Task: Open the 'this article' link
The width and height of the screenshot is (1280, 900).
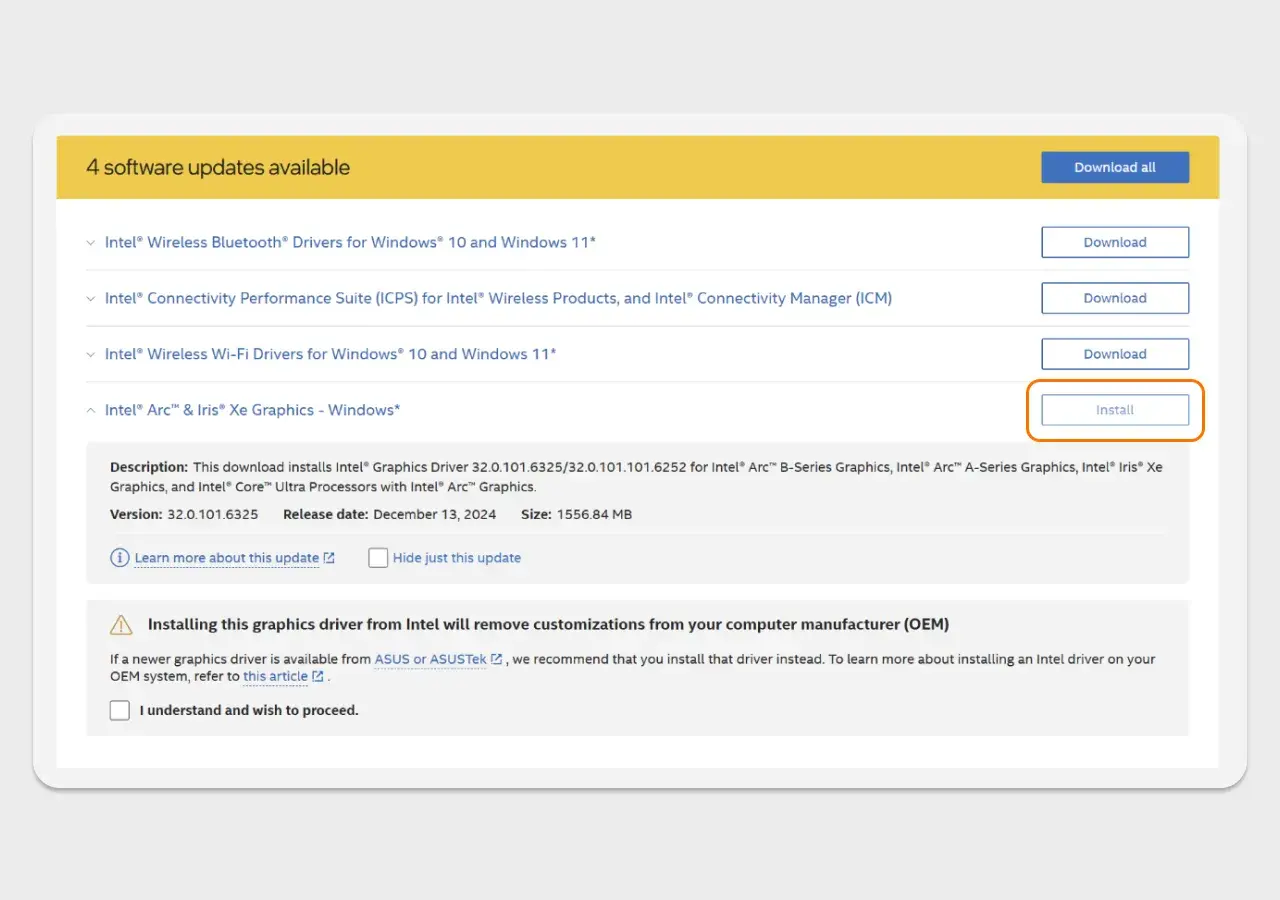Action: click(x=275, y=677)
